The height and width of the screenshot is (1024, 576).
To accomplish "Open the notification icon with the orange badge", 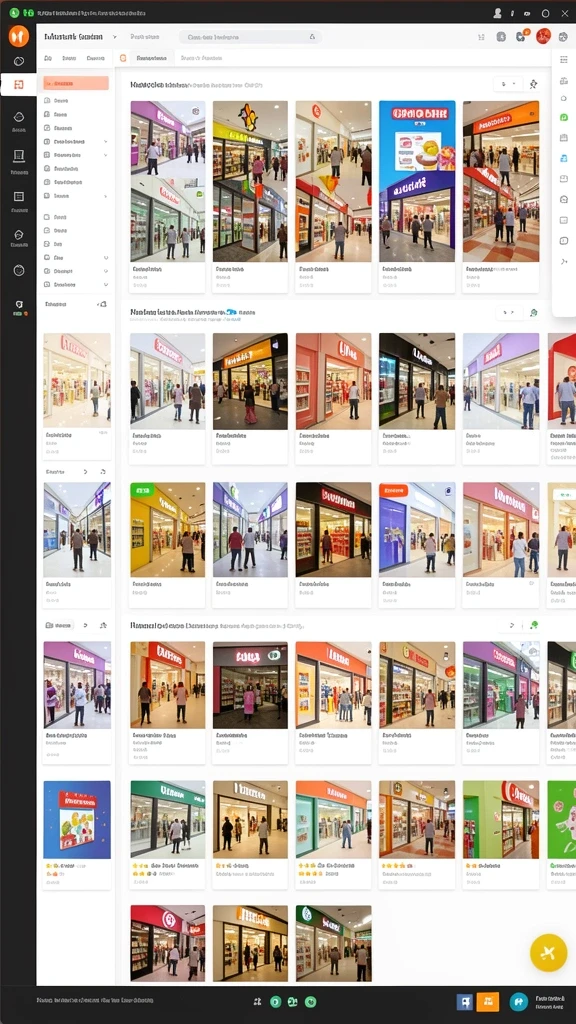I will 522,37.
